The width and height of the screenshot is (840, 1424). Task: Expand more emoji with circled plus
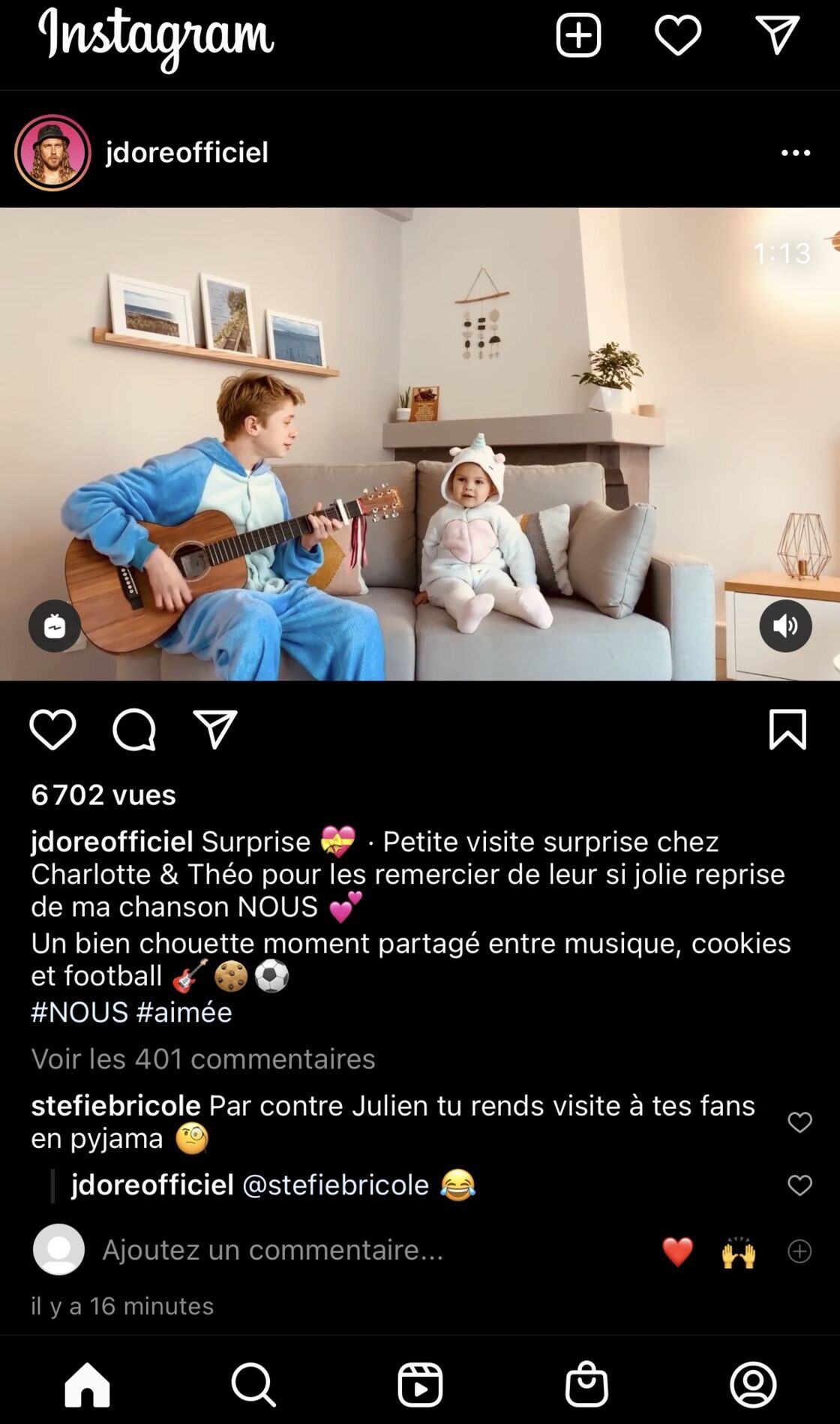[799, 1251]
